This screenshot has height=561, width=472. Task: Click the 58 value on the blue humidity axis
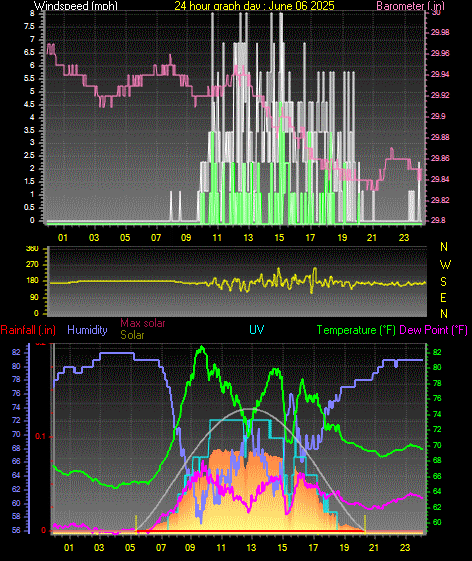(x=16, y=517)
